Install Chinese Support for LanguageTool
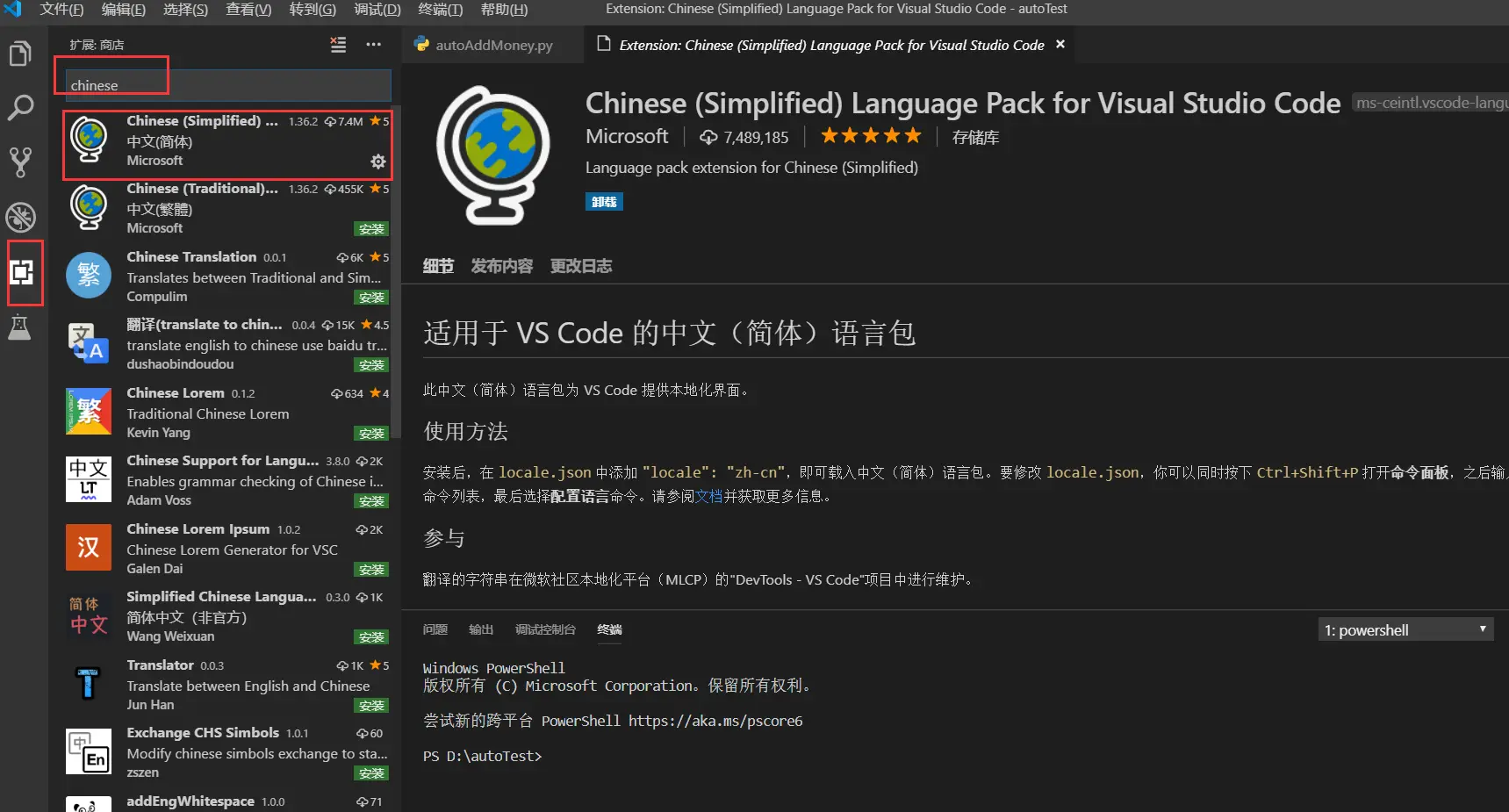This screenshot has height=812, width=1509. coord(372,501)
